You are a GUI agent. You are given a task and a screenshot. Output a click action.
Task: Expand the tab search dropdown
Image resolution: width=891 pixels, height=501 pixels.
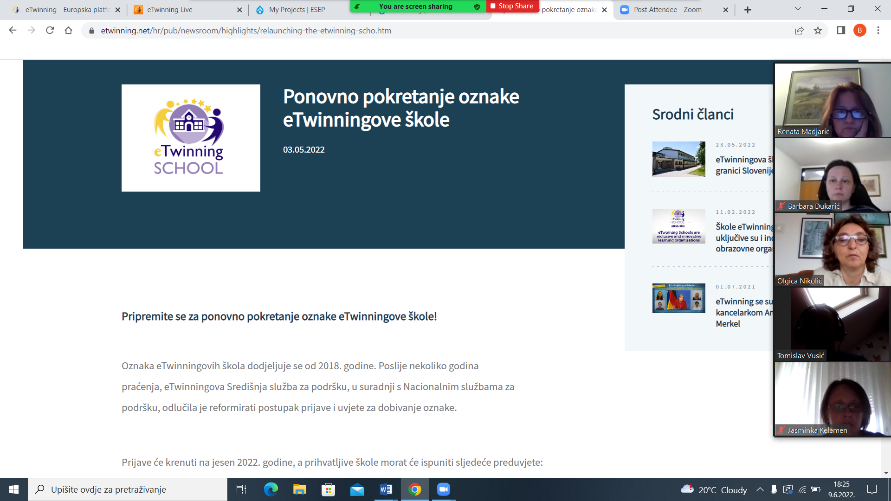click(x=798, y=9)
